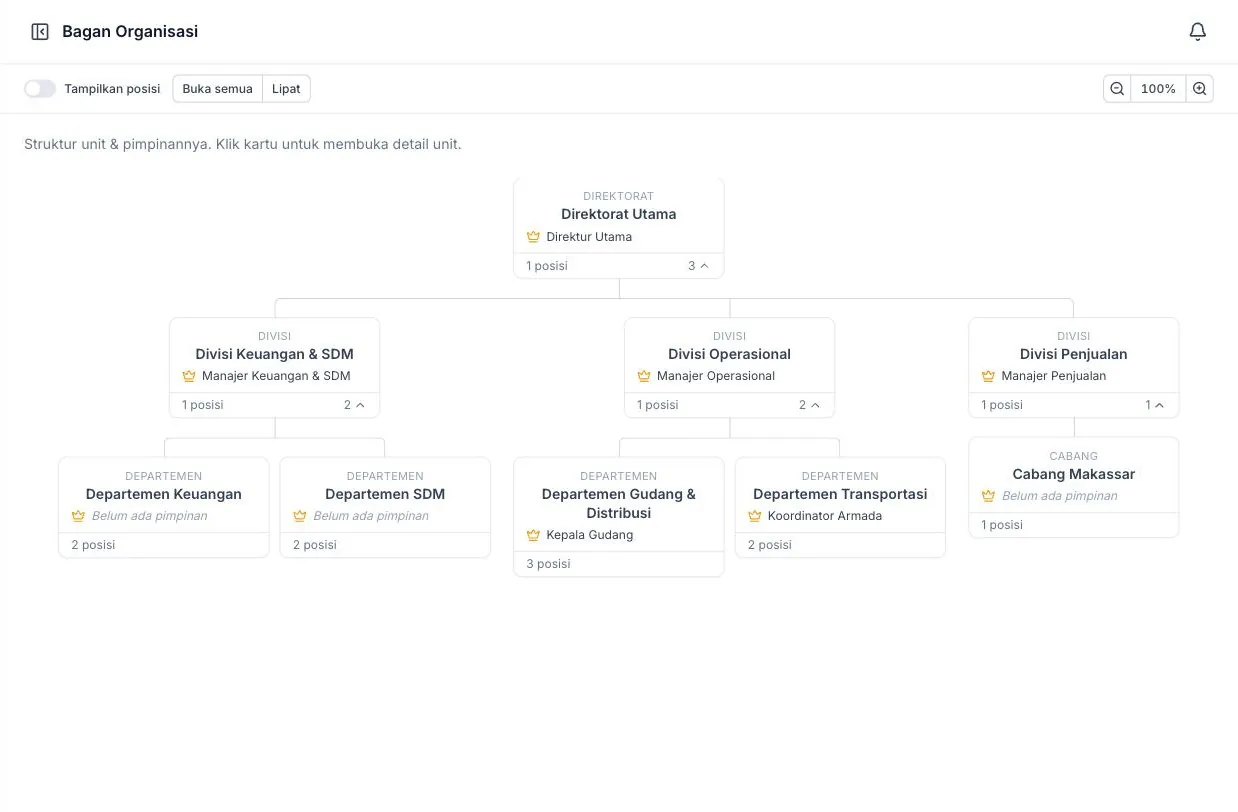Collapse Direktorat Utama's 3 children
The image size is (1238, 812).
698,266
